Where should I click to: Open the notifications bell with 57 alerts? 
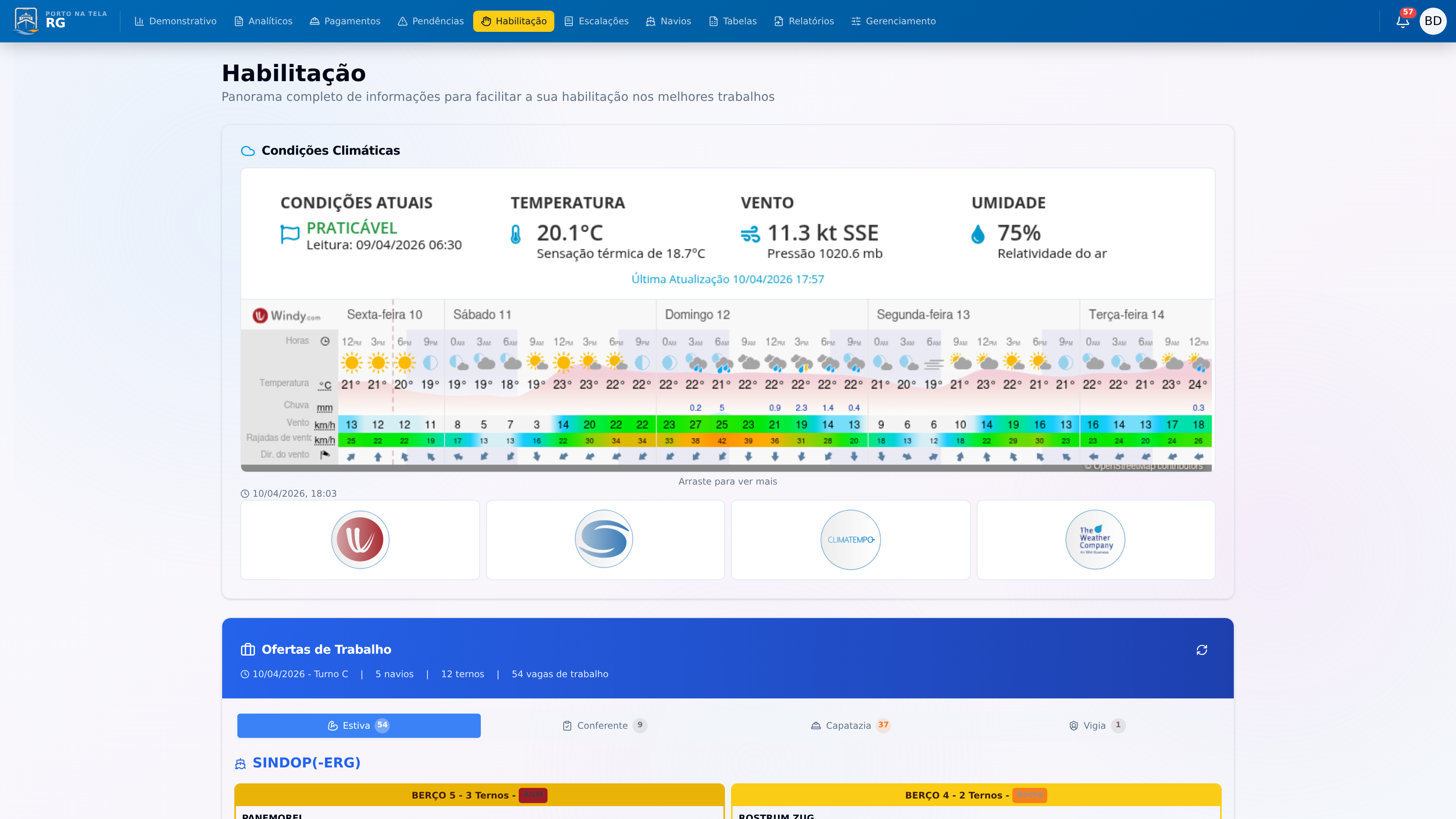pyautogui.click(x=1402, y=21)
